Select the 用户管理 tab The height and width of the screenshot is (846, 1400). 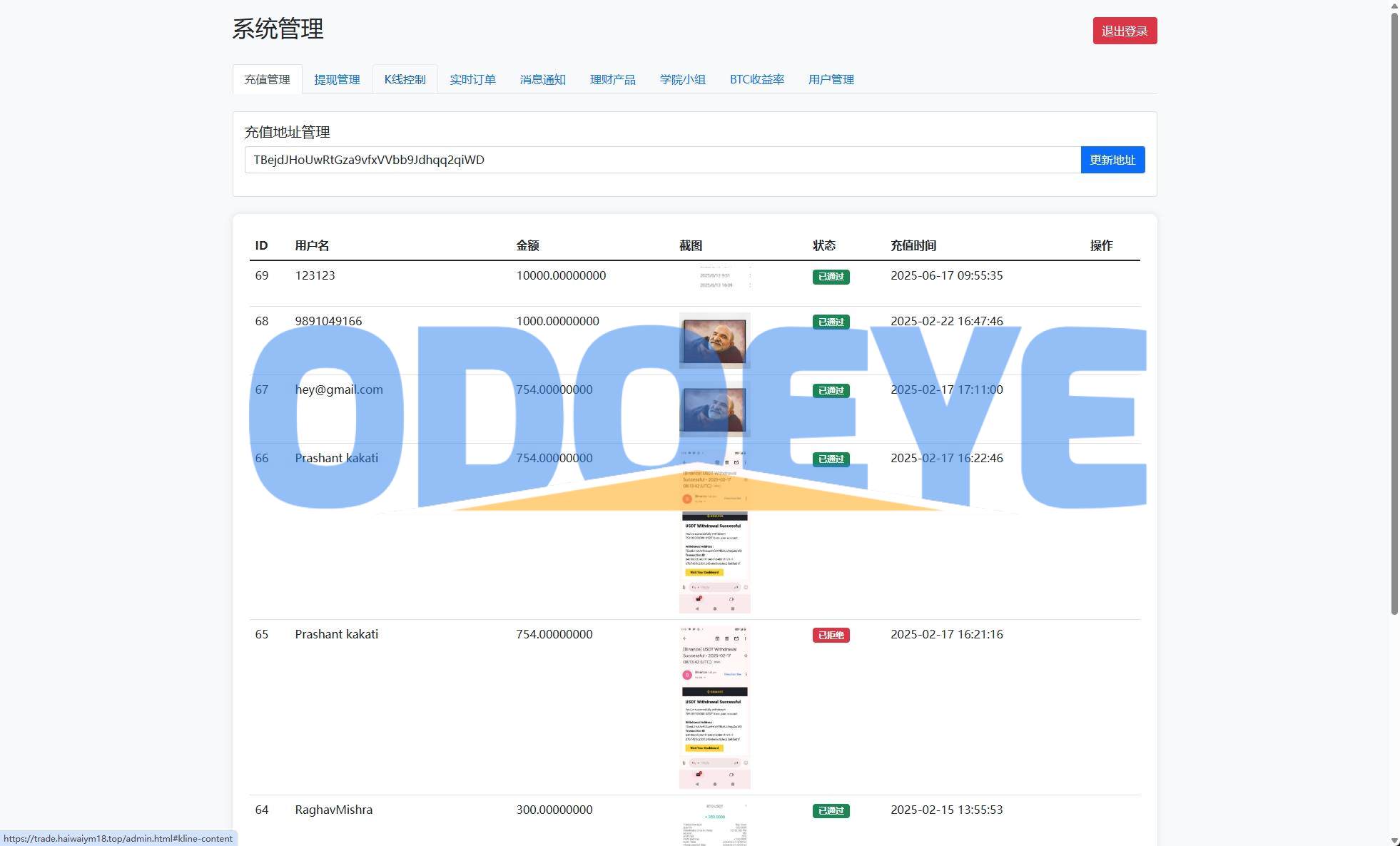click(831, 79)
